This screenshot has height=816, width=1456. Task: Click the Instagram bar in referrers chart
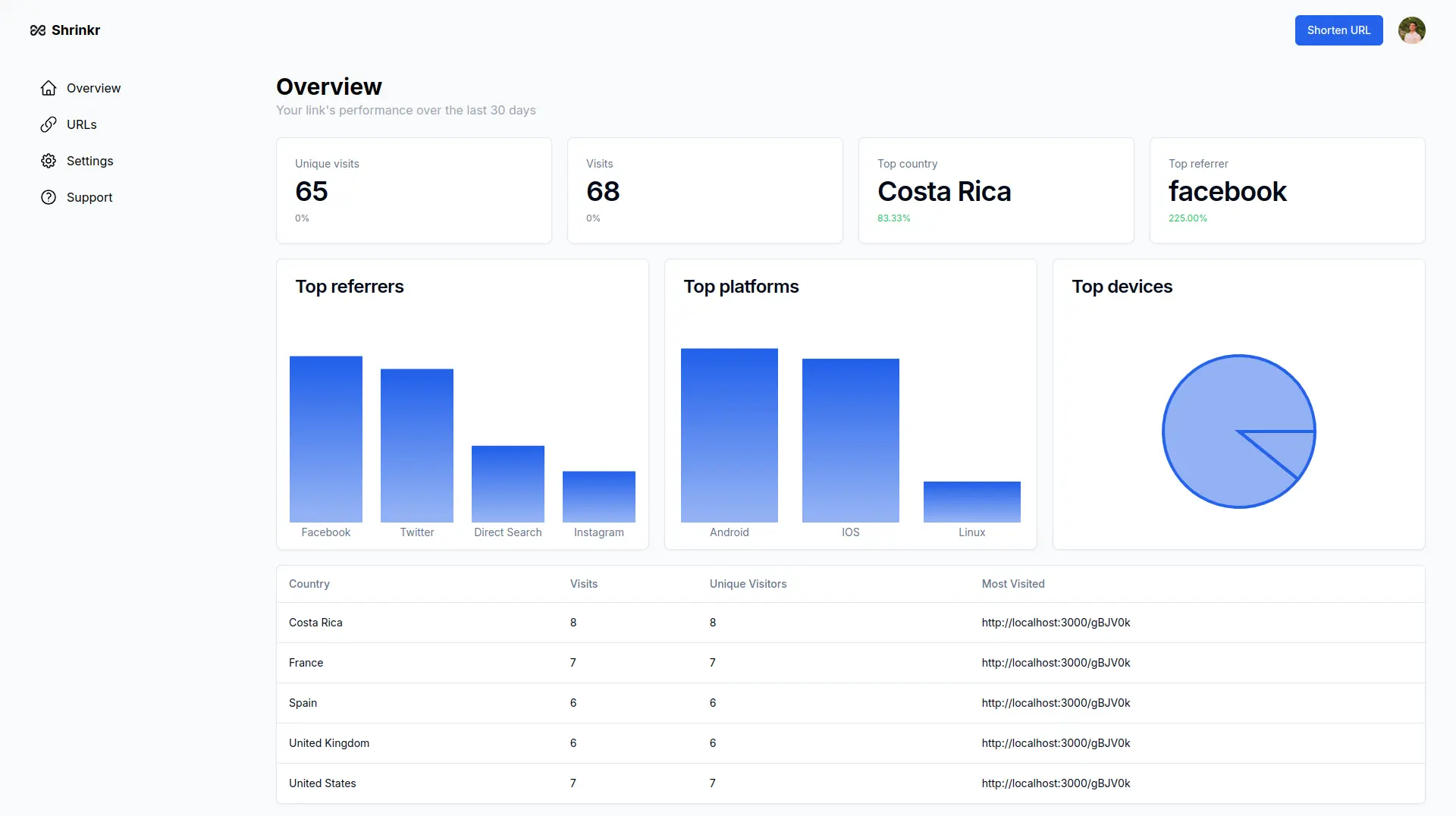pos(598,497)
